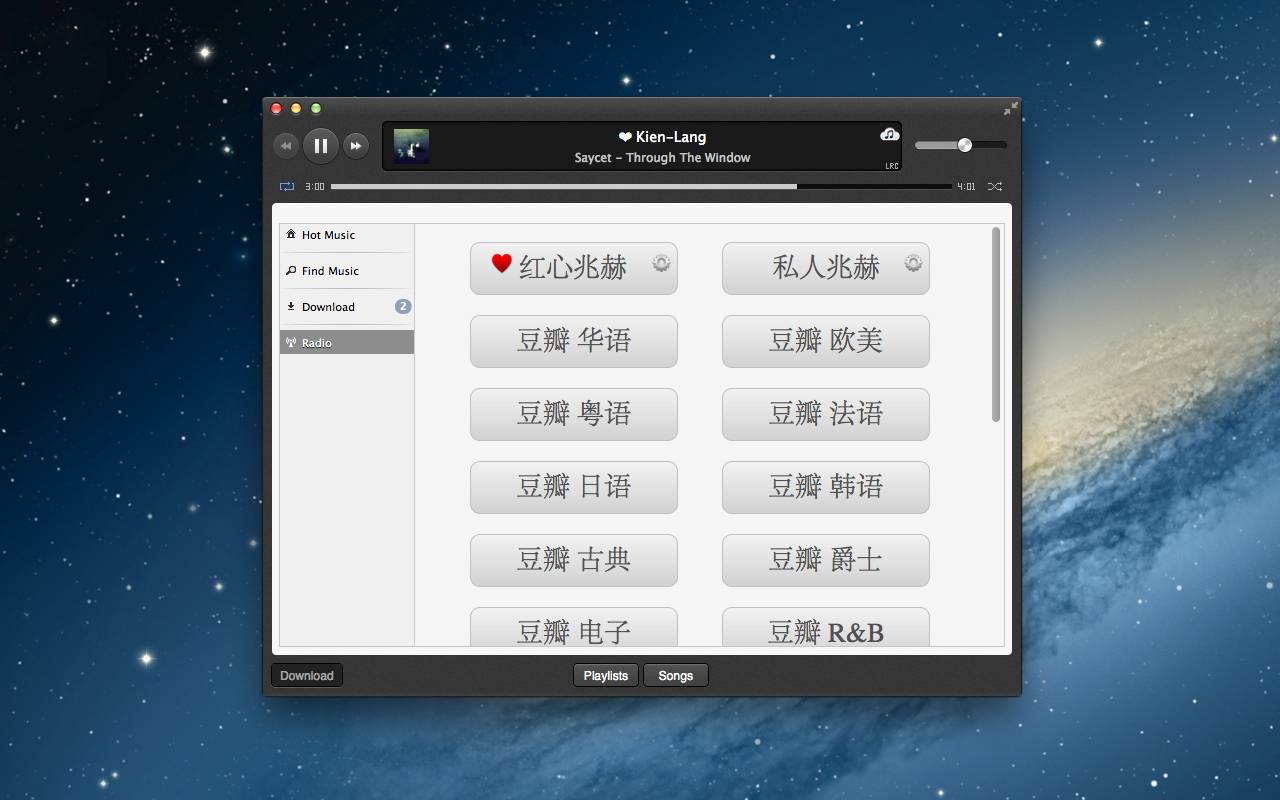Click the Download count badge showing 2
1280x800 pixels.
pyautogui.click(x=403, y=307)
